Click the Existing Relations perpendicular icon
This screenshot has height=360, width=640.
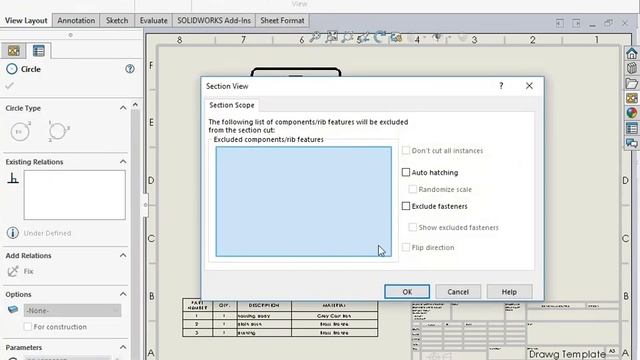13,178
